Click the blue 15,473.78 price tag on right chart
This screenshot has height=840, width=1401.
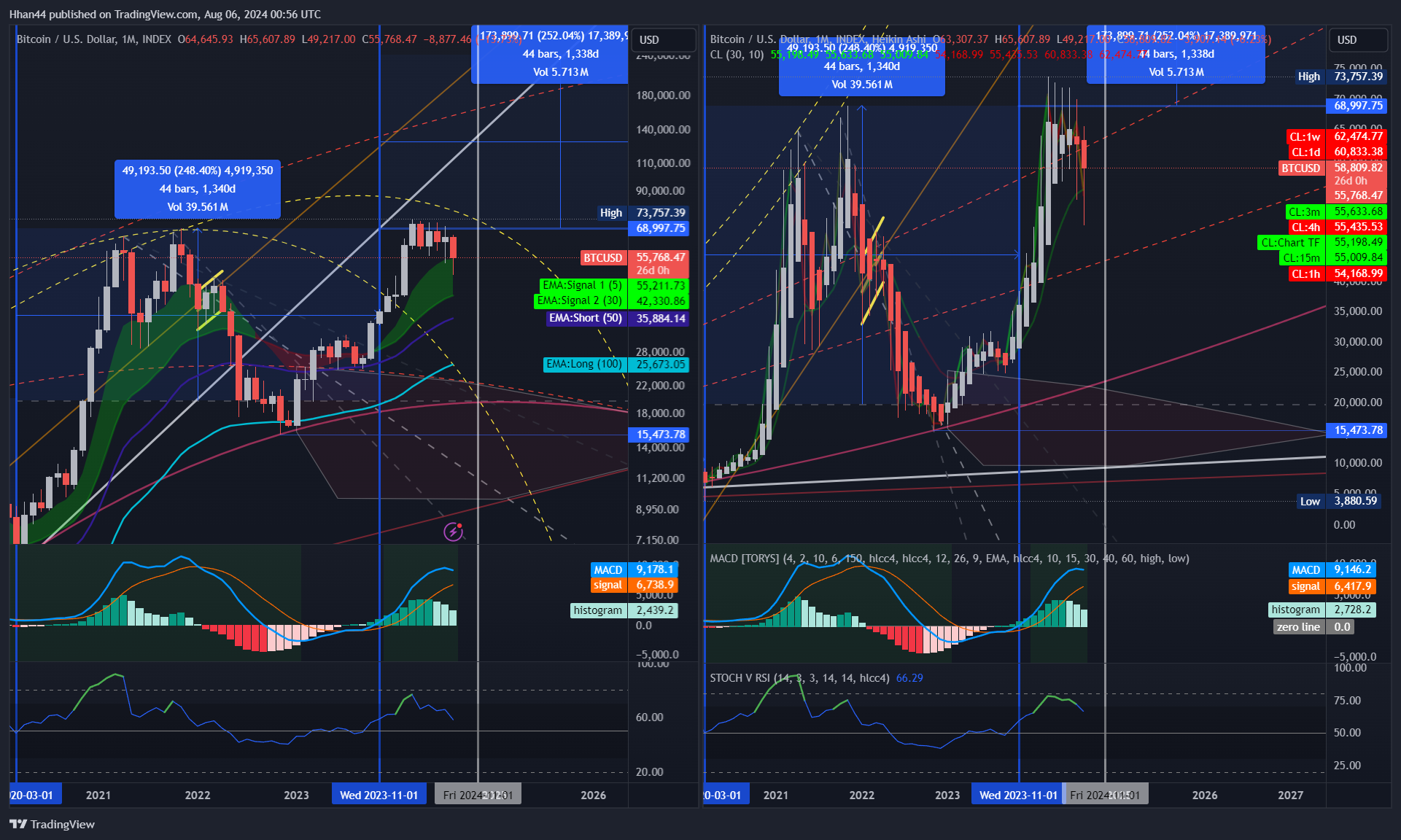1358,430
